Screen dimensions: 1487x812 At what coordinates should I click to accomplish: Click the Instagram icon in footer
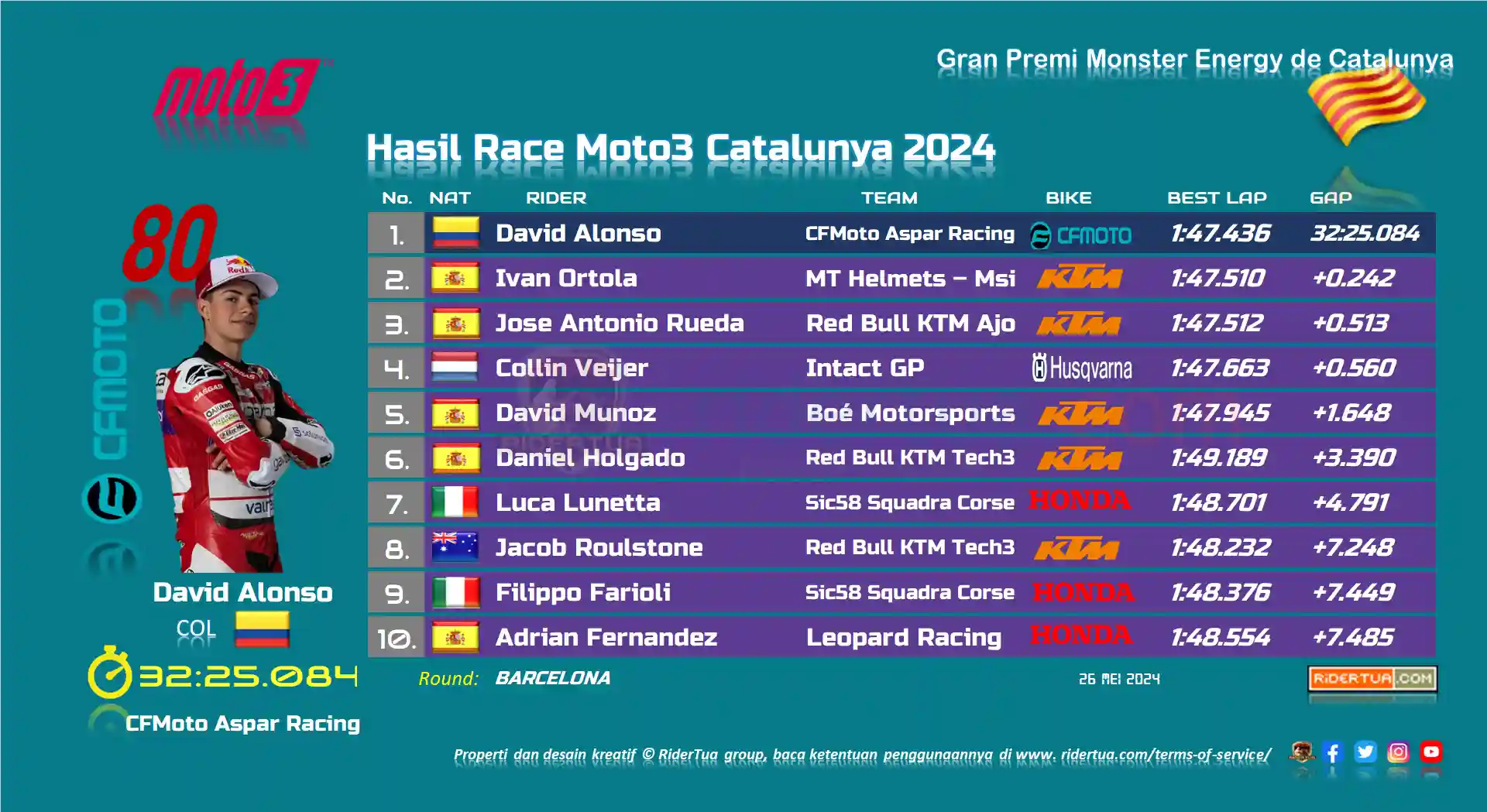(1398, 752)
